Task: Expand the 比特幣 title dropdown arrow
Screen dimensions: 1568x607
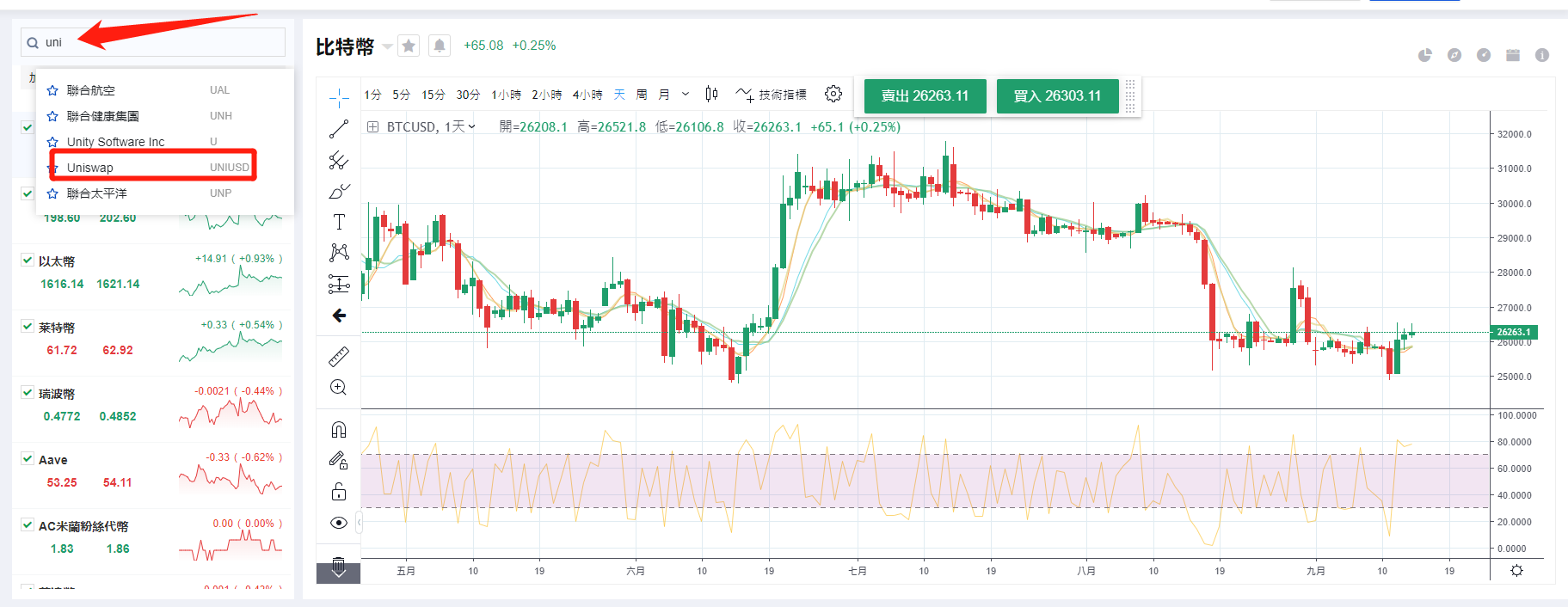Action: click(387, 46)
